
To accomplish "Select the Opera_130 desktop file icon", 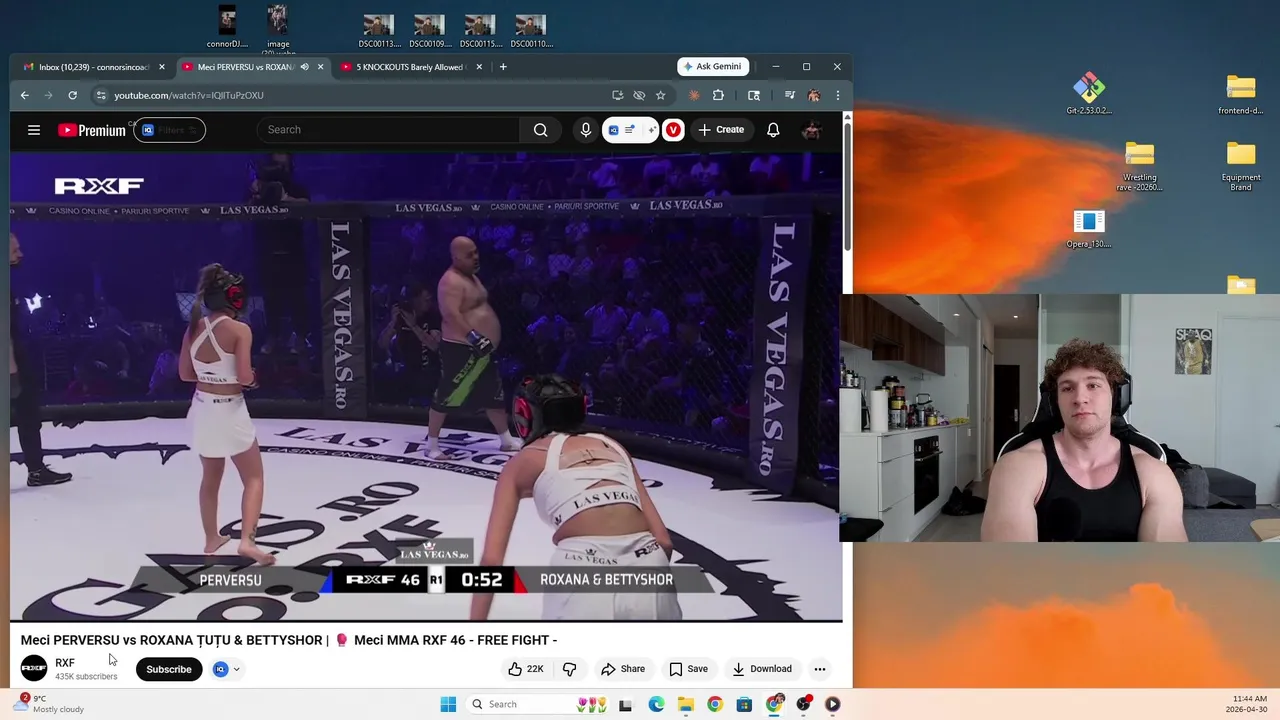I will click(1089, 229).
